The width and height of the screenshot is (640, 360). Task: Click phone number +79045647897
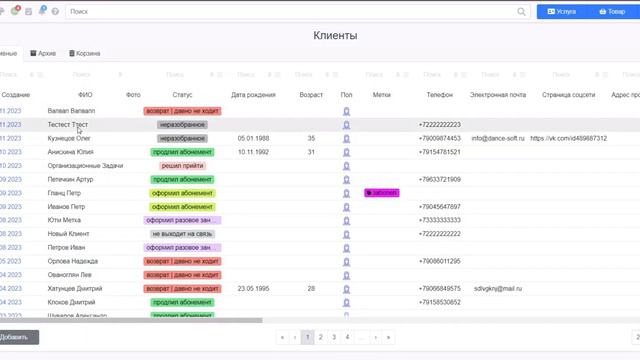[440, 207]
